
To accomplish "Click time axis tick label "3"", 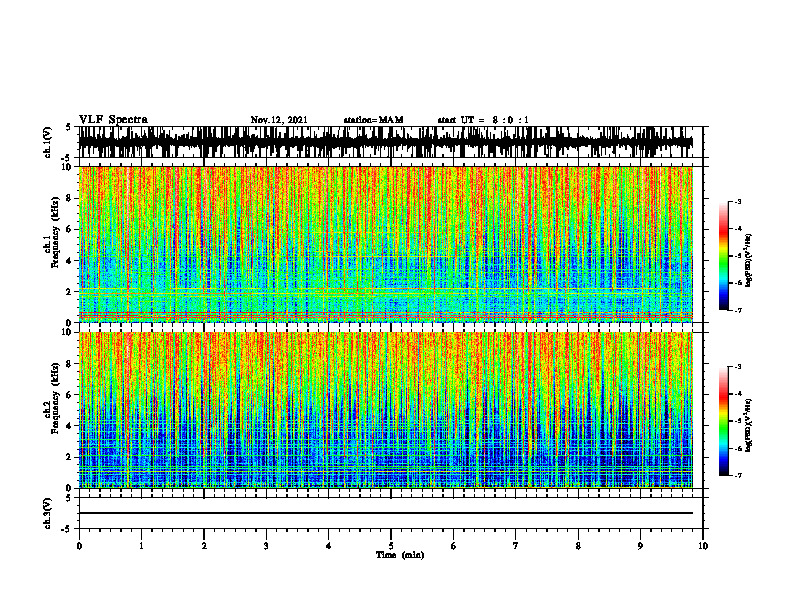I will [266, 546].
